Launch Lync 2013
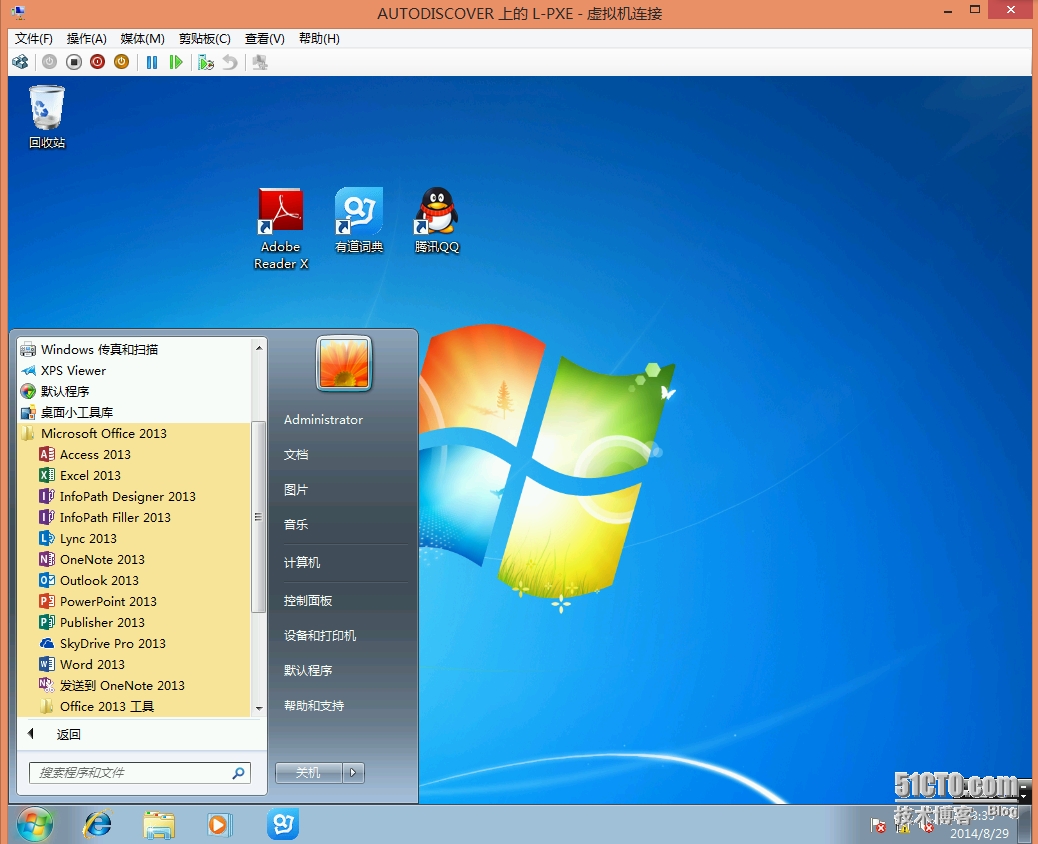Image resolution: width=1038 pixels, height=844 pixels. [x=134, y=539]
